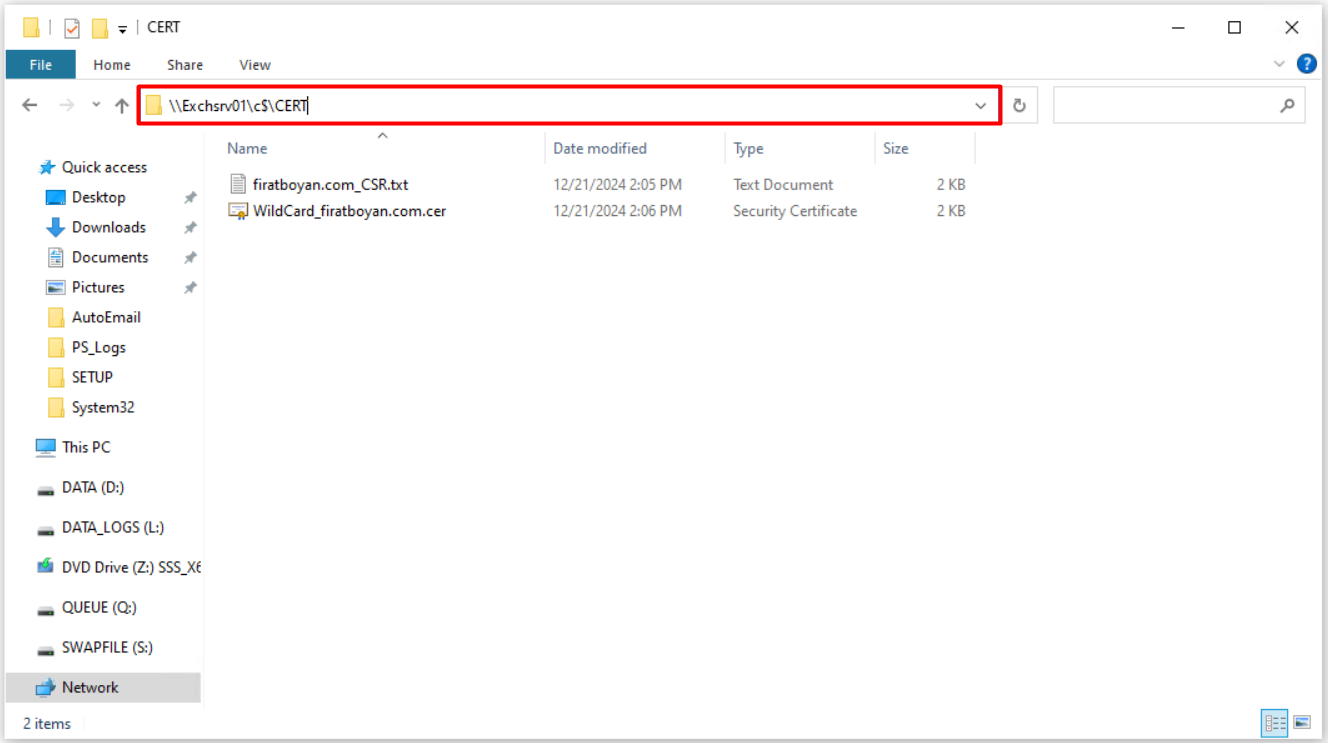
Task: Click the Security Certificate type cell
Action: pos(795,211)
